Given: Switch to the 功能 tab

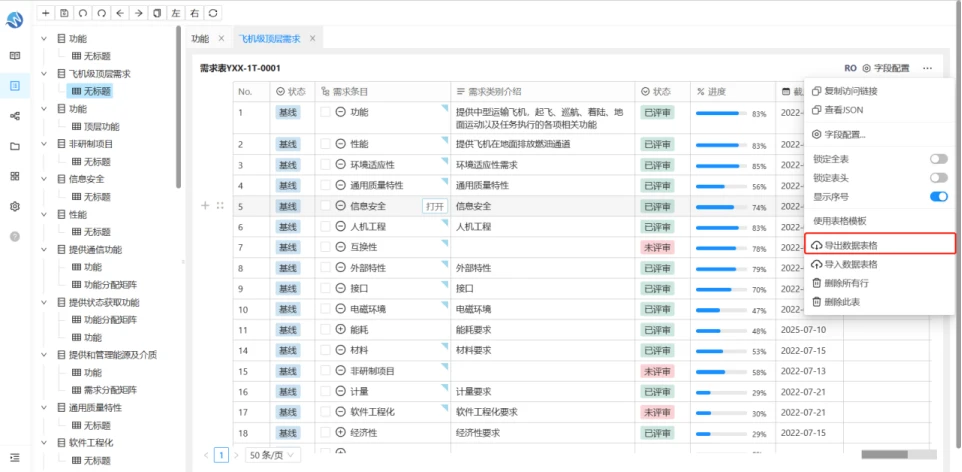Looking at the screenshot, I should 200,39.
